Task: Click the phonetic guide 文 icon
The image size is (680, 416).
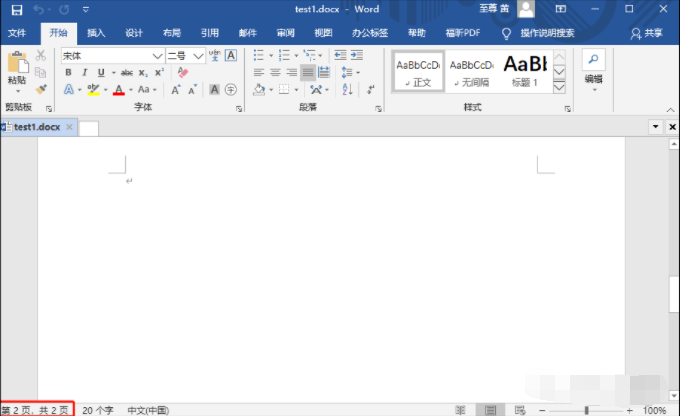Action: click(x=215, y=55)
